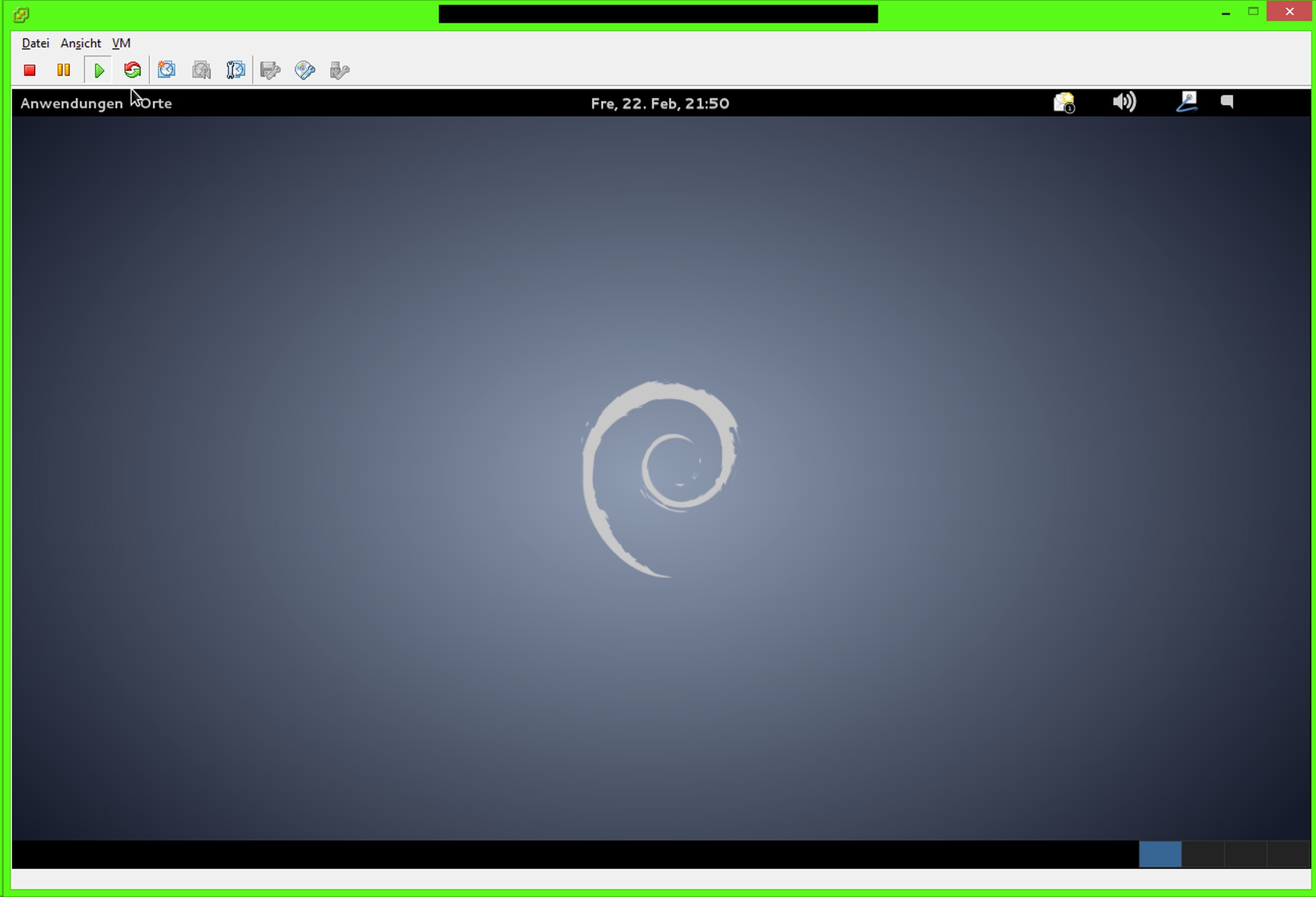Open the snapshot manager icon
1316x897 pixels.
[235, 70]
